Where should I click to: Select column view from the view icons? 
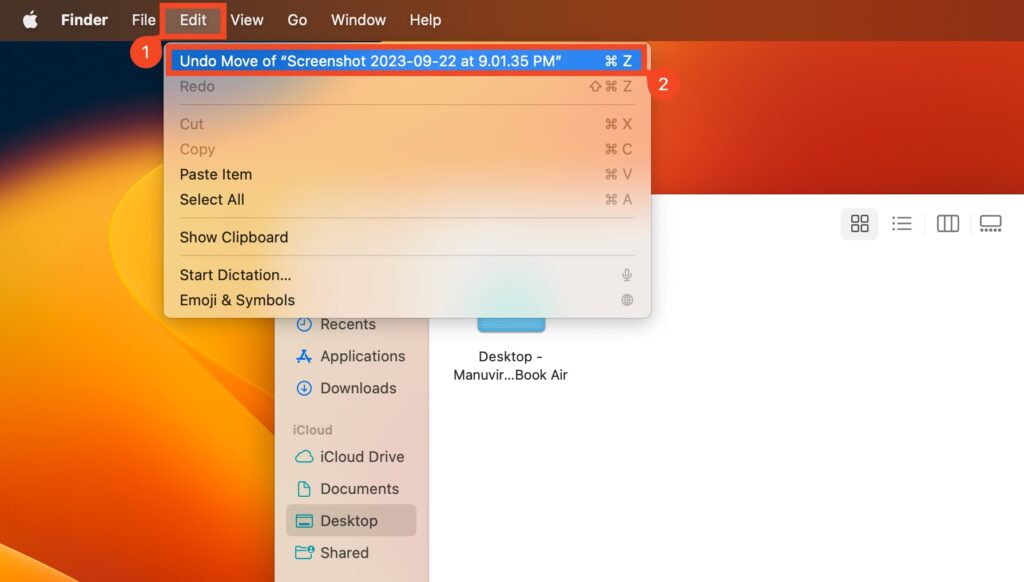[x=946, y=223]
